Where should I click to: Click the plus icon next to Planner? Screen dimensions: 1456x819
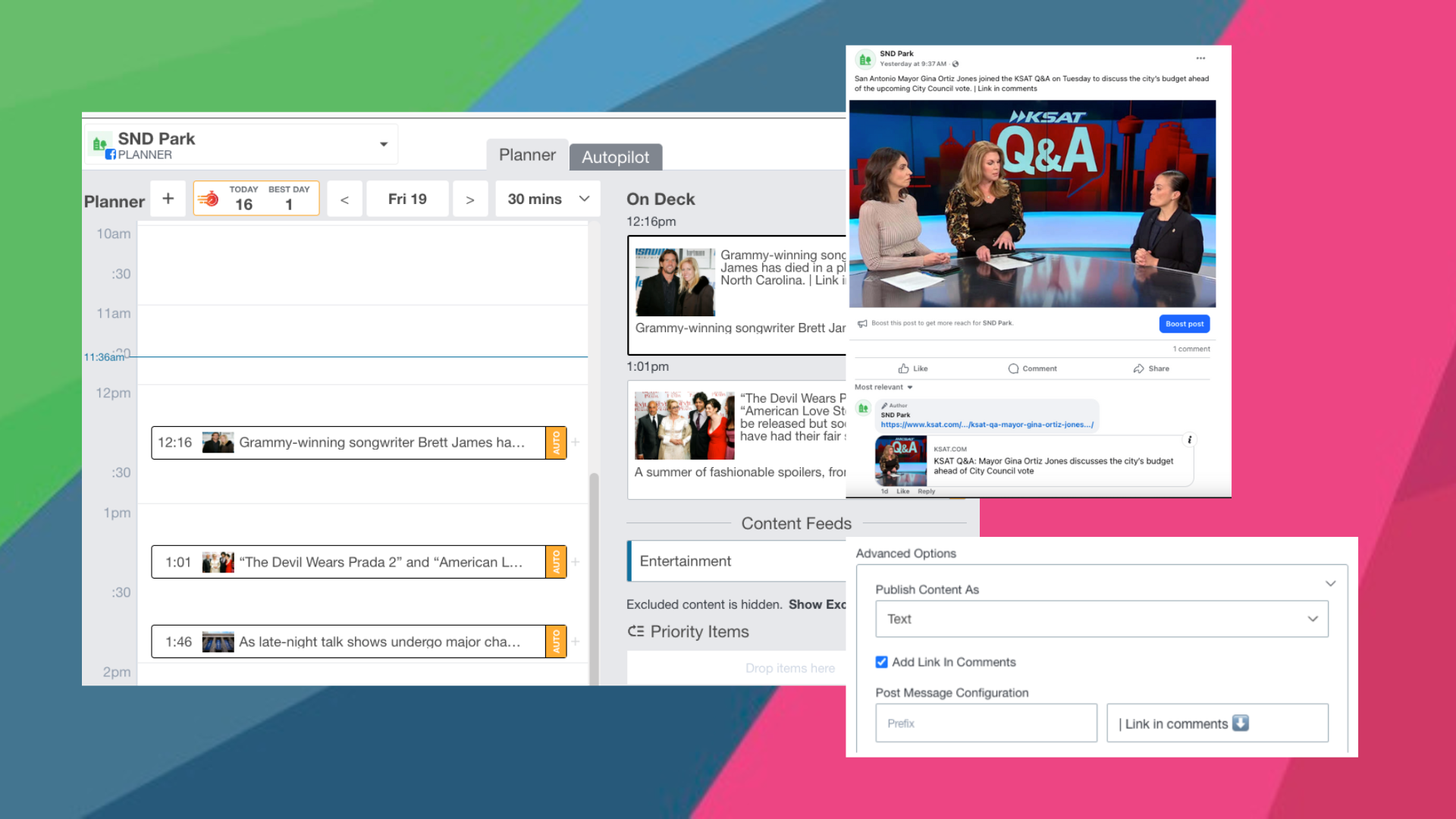coord(168,199)
